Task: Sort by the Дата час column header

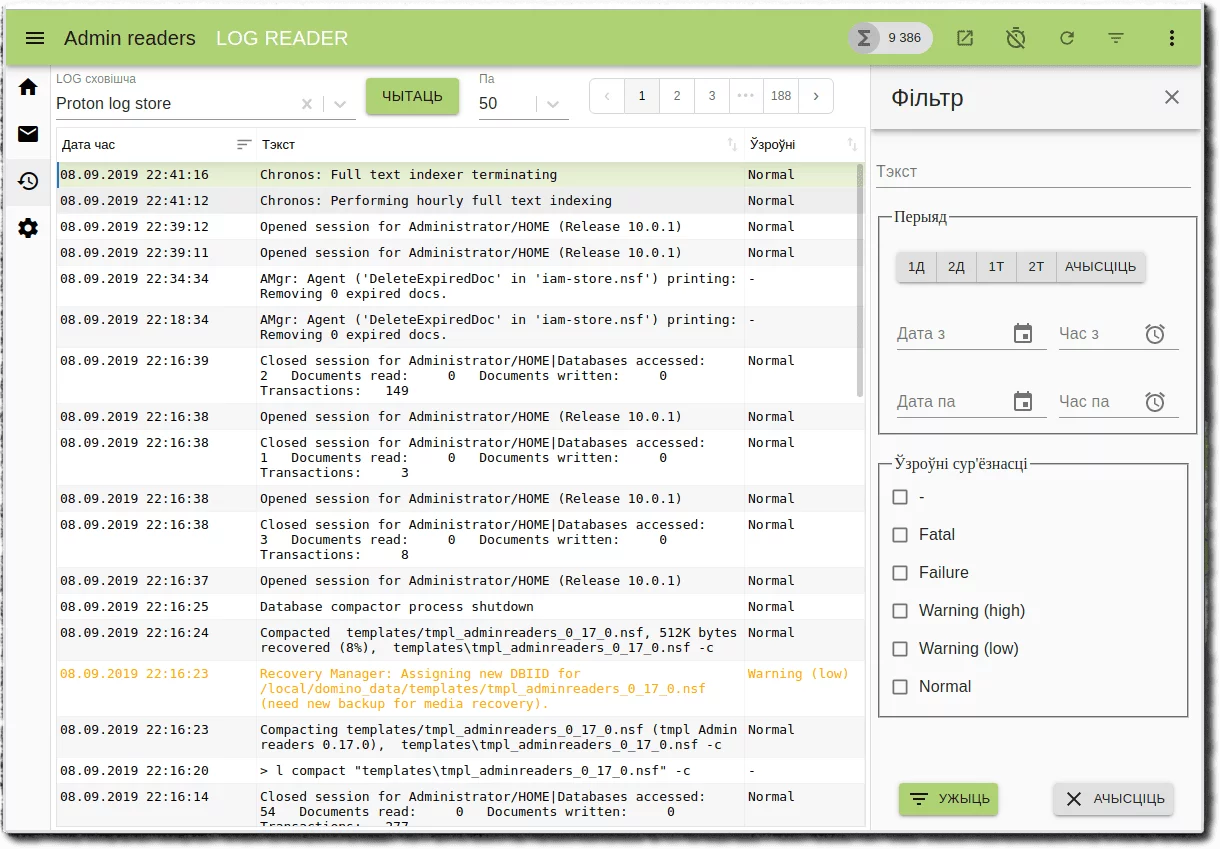Action: pyautogui.click(x=90, y=145)
